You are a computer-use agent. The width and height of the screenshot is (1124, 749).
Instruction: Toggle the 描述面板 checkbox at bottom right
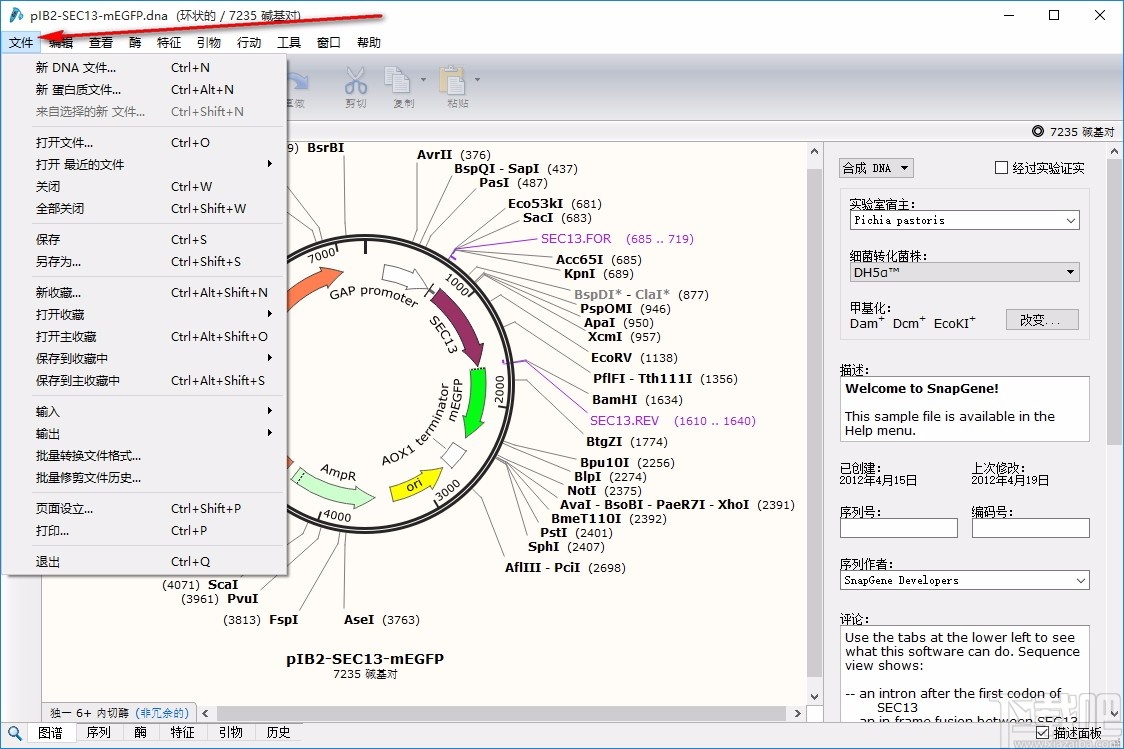pos(1043,732)
